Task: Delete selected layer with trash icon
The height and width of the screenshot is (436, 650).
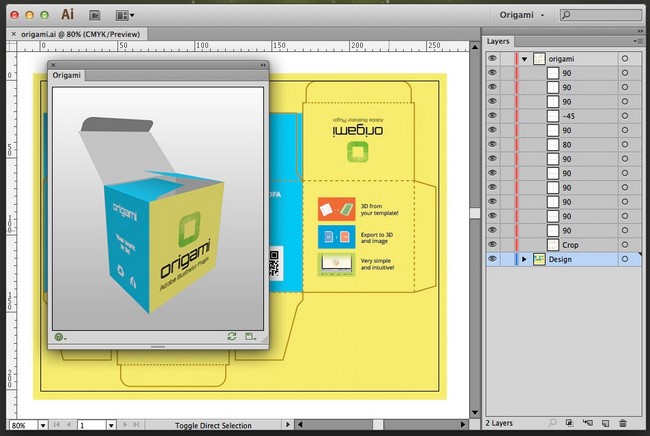Action: (623, 423)
